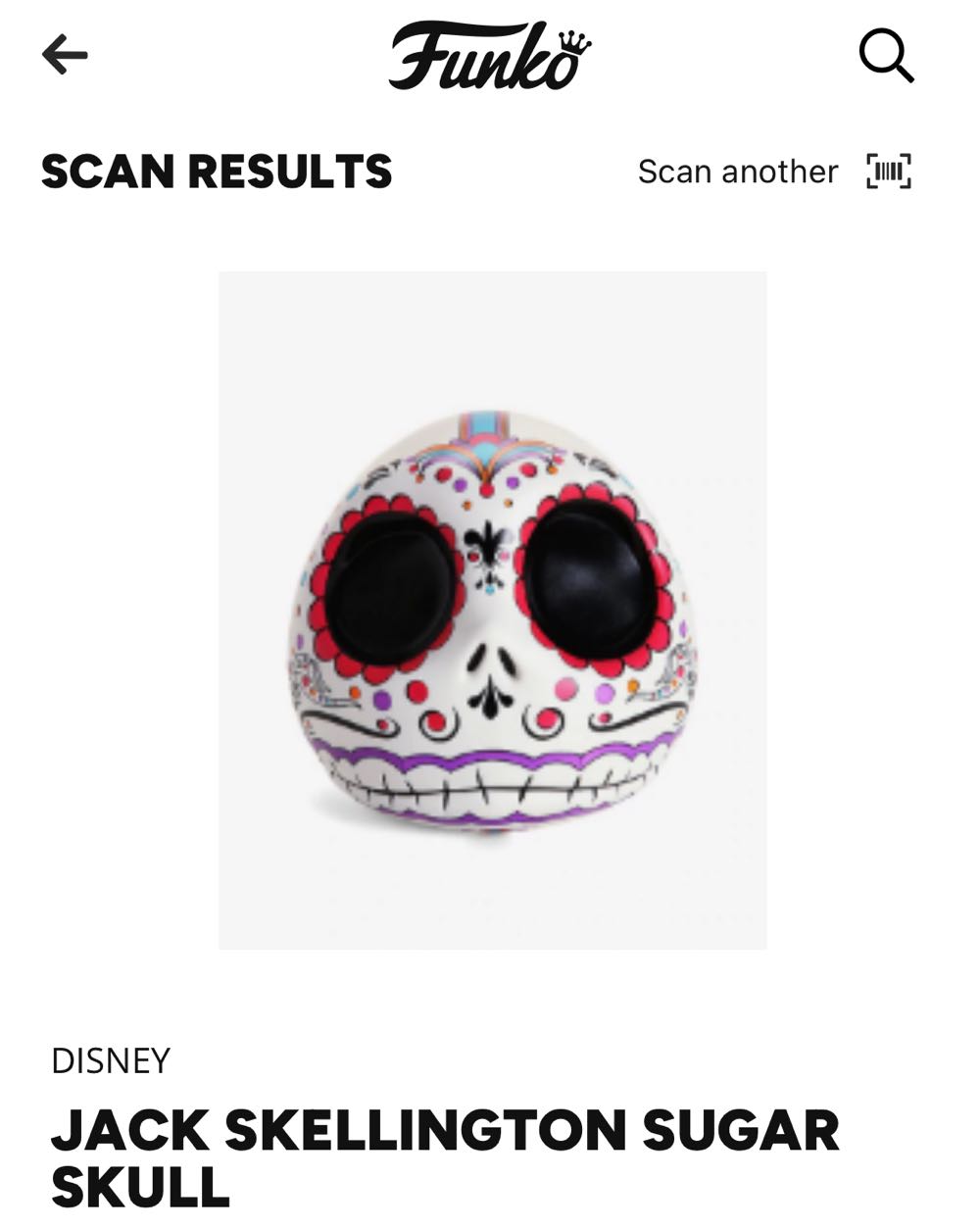
Task: Click the word 'another' beside barcode icon
Action: coord(780,172)
